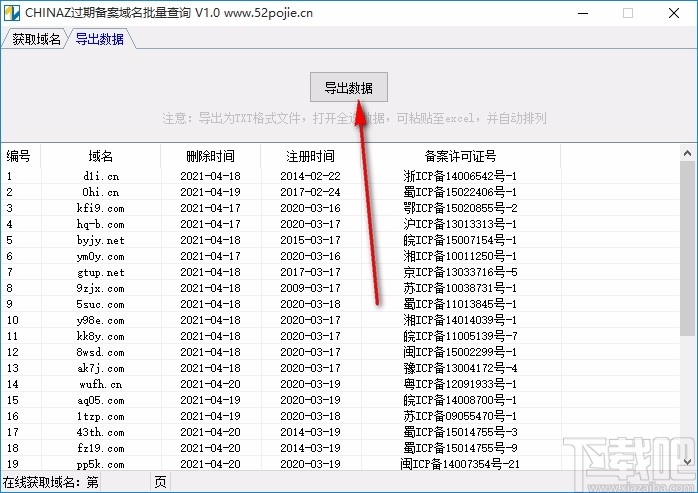Viewport: 698px width, 493px height.
Task: Click license 湘ICP备14014039号-1
Action: [x=460, y=321]
